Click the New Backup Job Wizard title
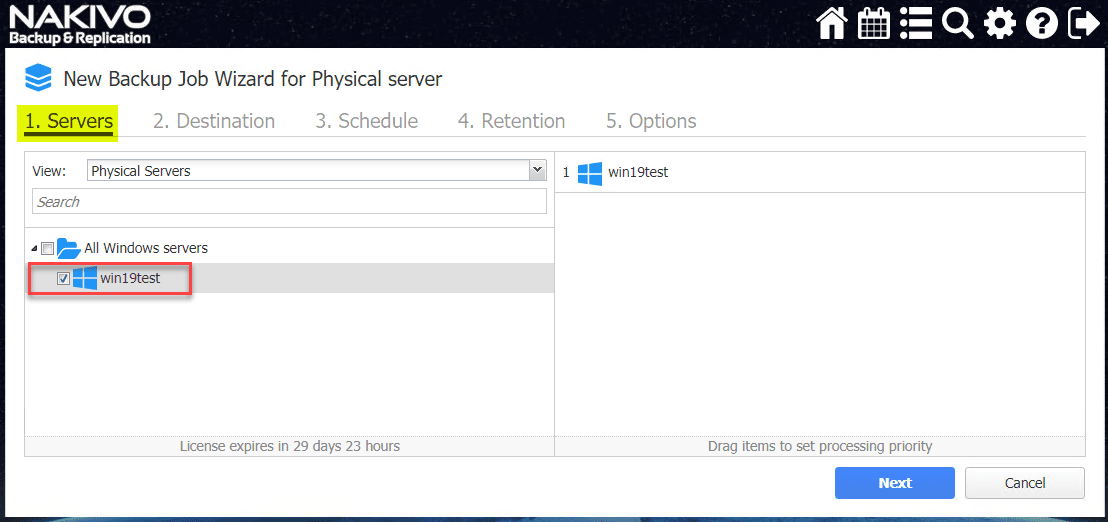This screenshot has width=1108, height=522. [x=253, y=78]
